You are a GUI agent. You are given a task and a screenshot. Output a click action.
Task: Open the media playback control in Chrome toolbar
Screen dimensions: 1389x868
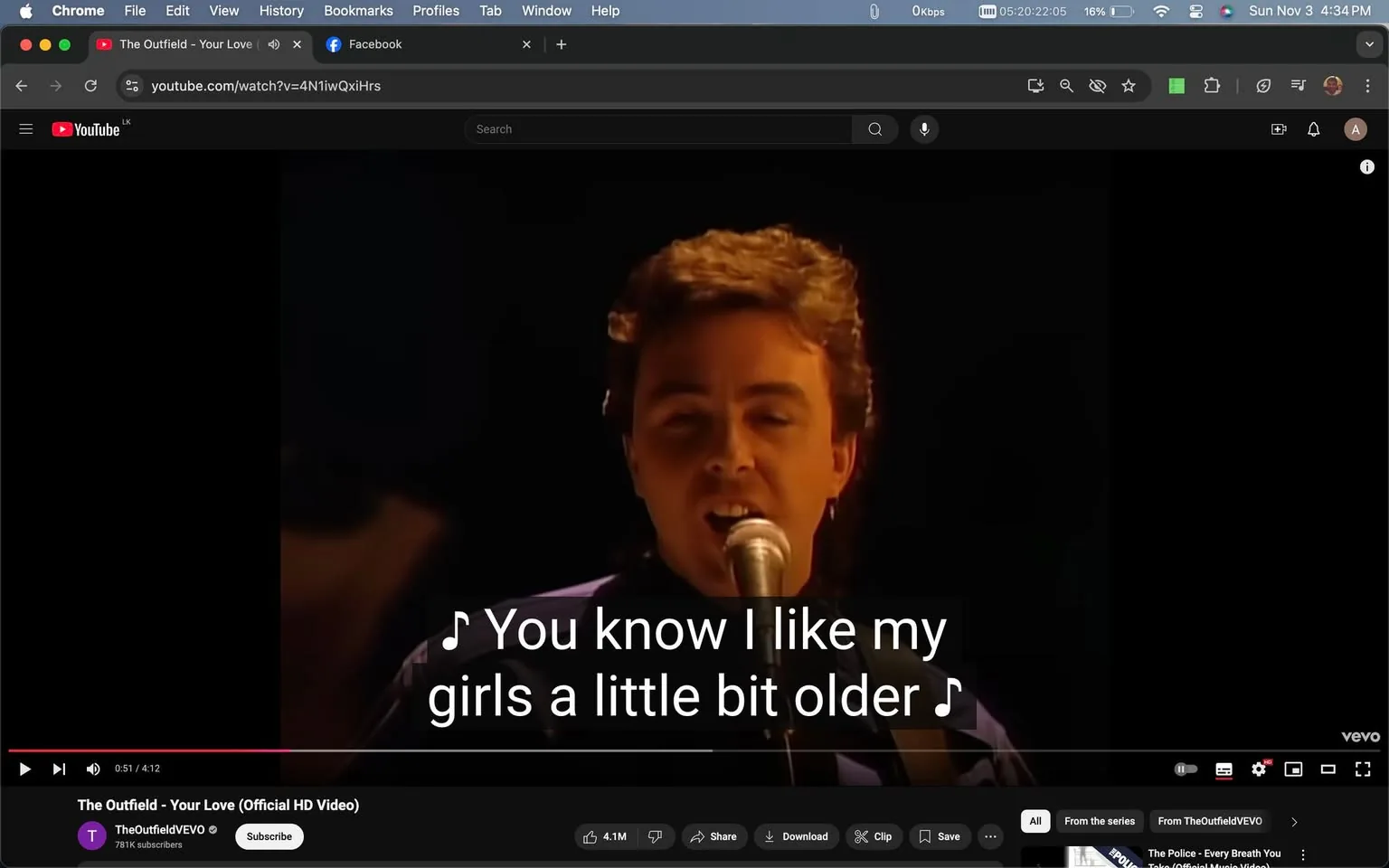pyautogui.click(x=1297, y=85)
